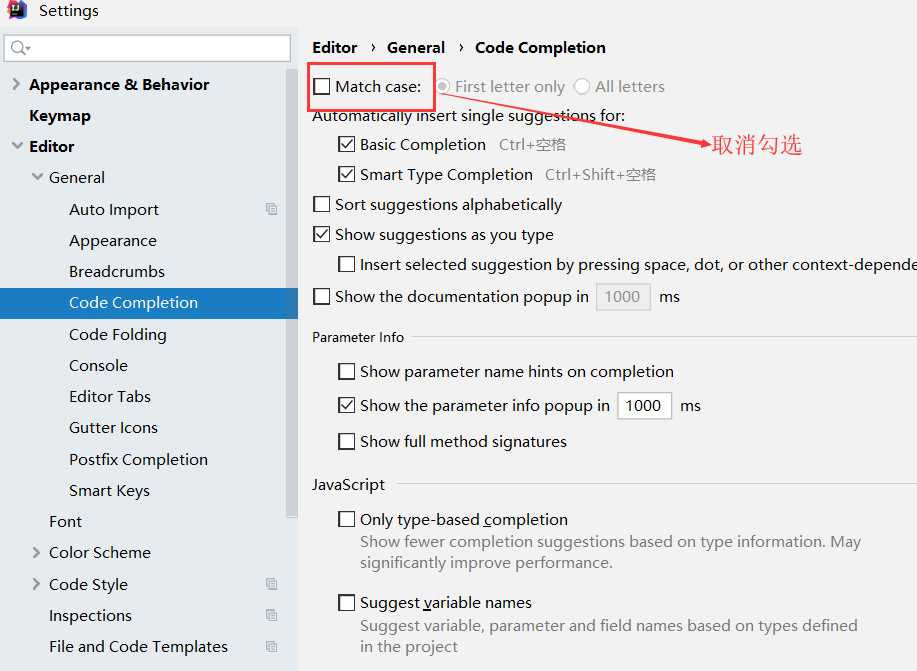Uncheck Basic Completion auto-insert option
This screenshot has width=917, height=671.
coord(347,145)
